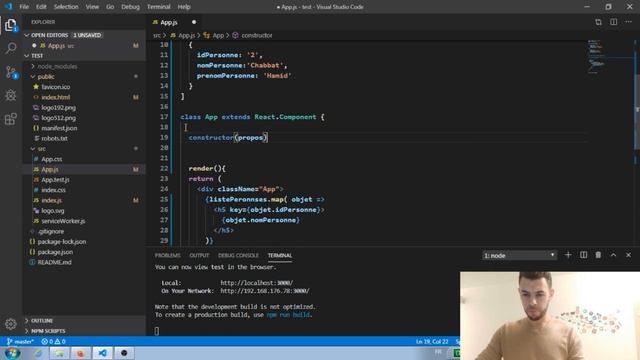Close the terminal panel
640x360 pixels.
pos(629,255)
